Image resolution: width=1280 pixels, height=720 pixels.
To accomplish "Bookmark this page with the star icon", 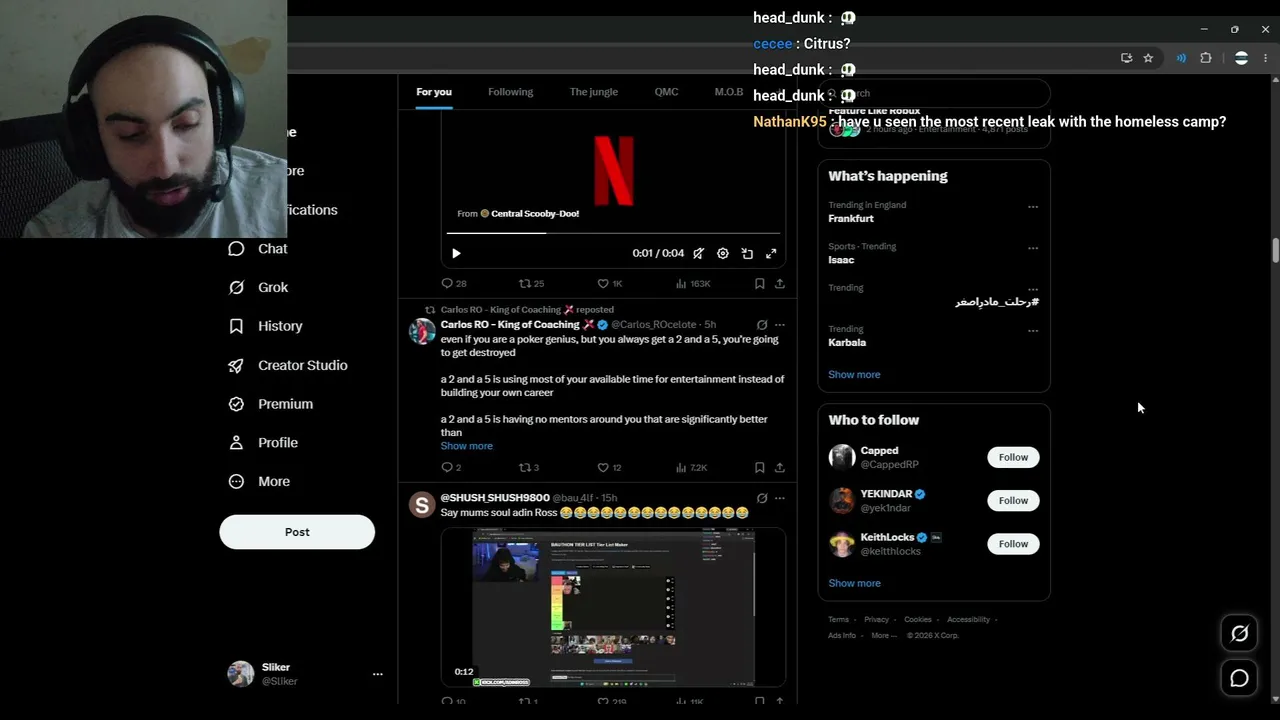I will [1148, 58].
